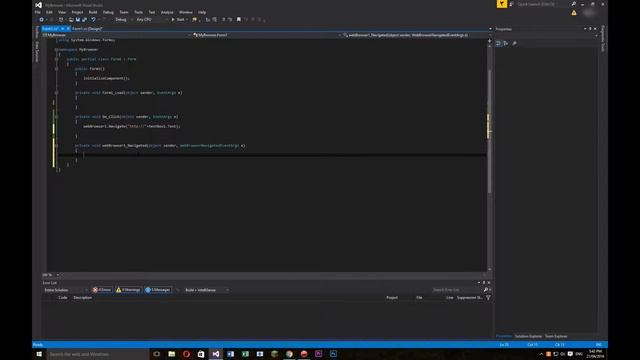
Task: Click the Comment selected lines icon
Action: click(223, 20)
